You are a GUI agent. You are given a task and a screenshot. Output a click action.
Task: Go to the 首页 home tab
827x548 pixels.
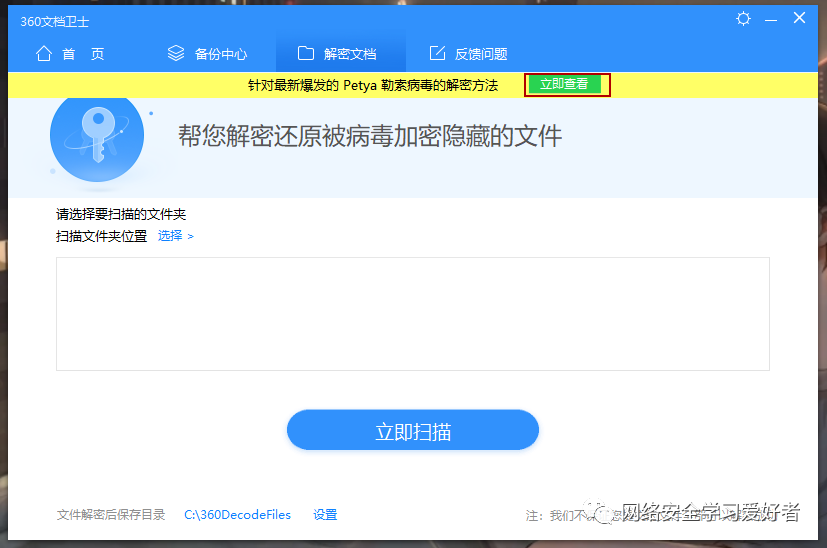coord(70,54)
